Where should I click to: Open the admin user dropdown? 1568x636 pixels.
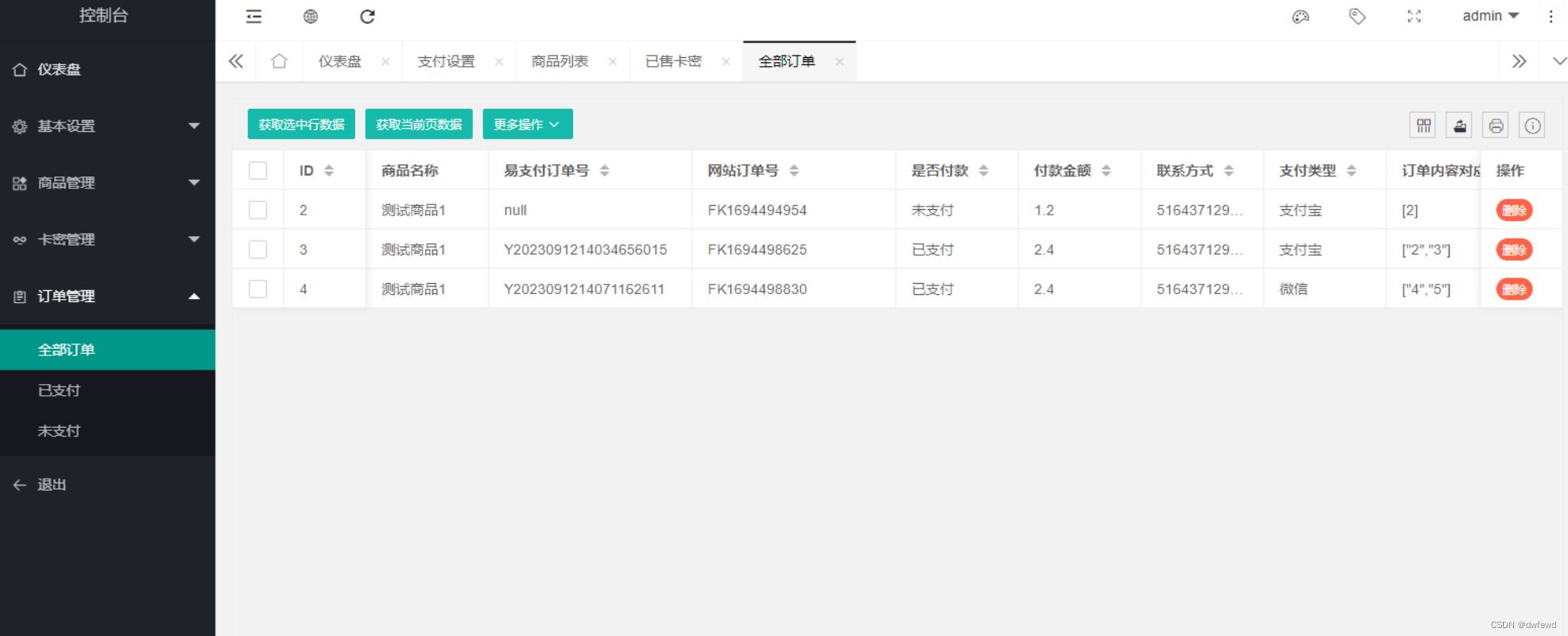point(1491,16)
